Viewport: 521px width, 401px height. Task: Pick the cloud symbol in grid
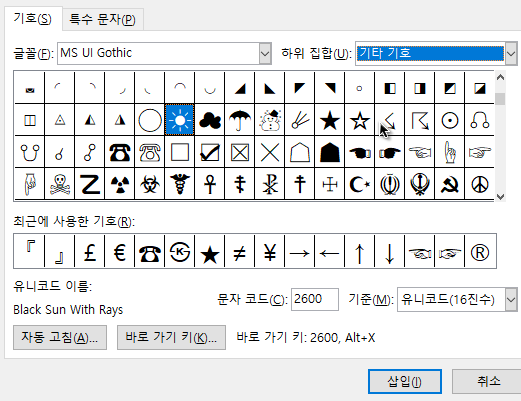(210, 120)
